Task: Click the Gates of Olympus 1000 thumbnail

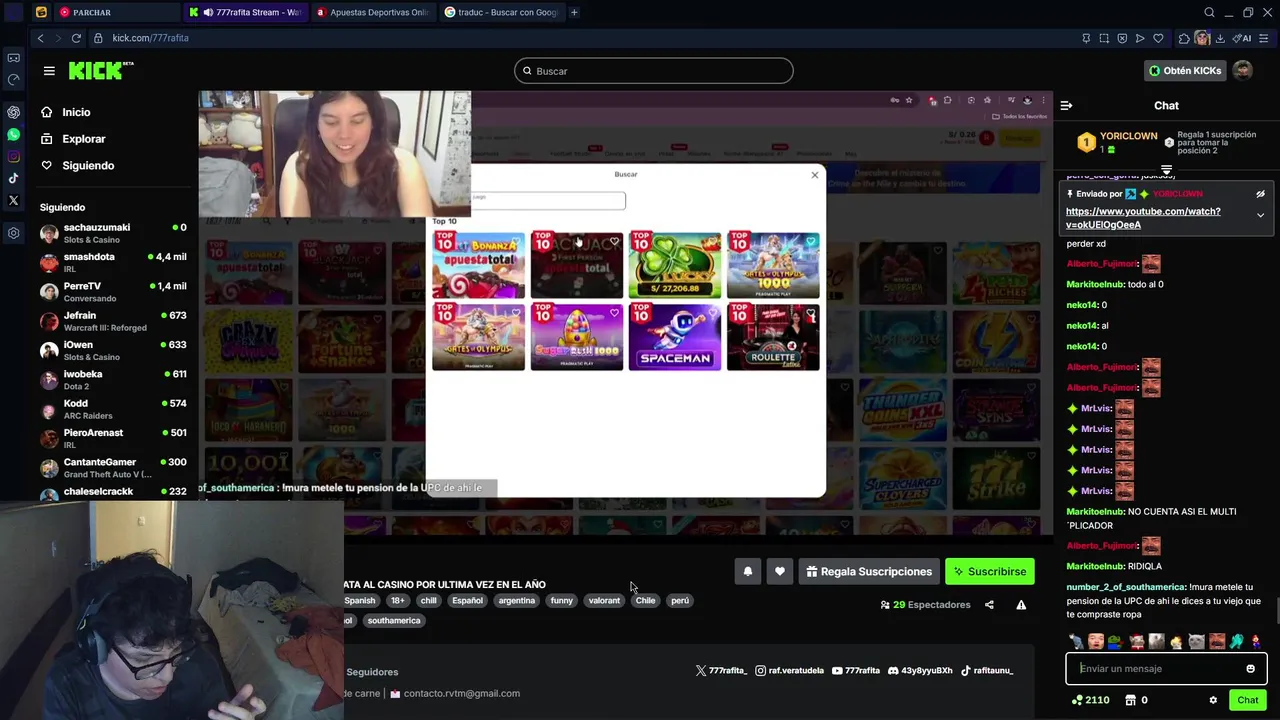Action: click(x=773, y=265)
